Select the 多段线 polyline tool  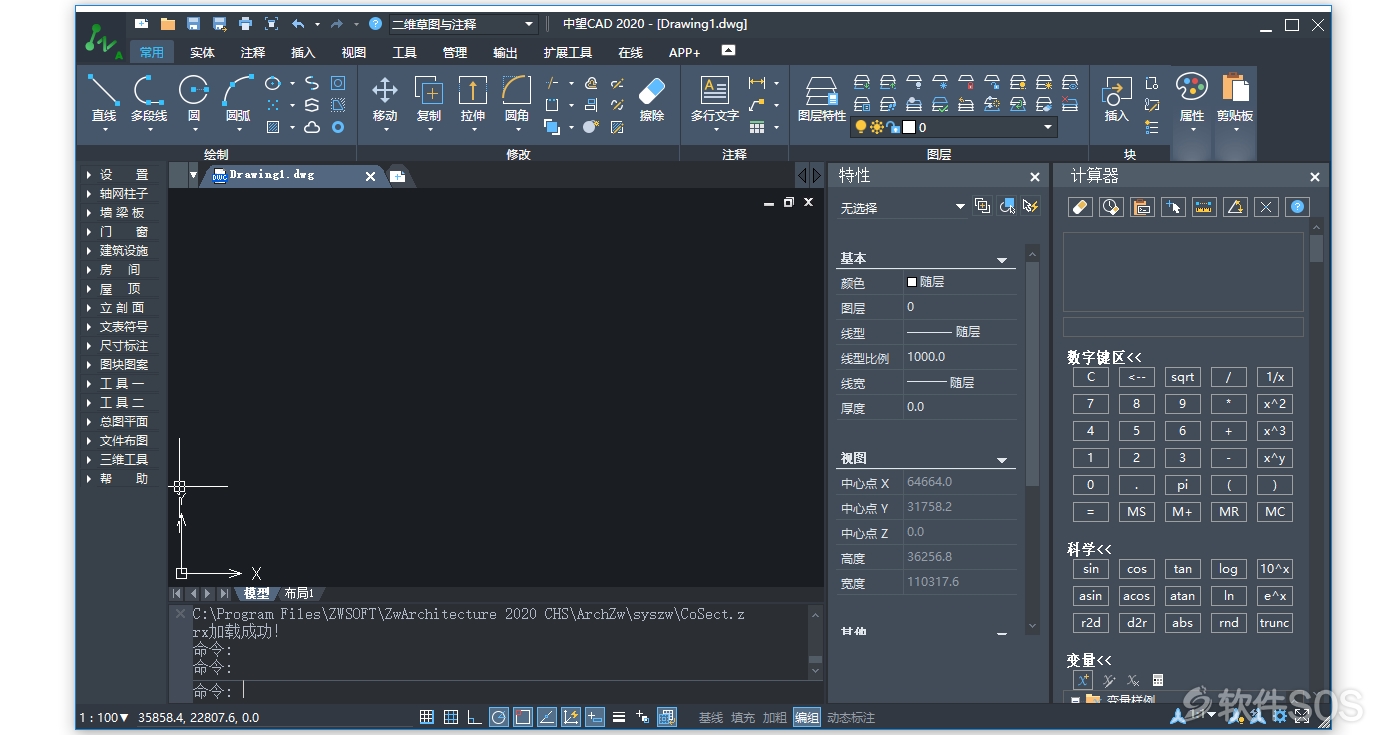coord(149,98)
